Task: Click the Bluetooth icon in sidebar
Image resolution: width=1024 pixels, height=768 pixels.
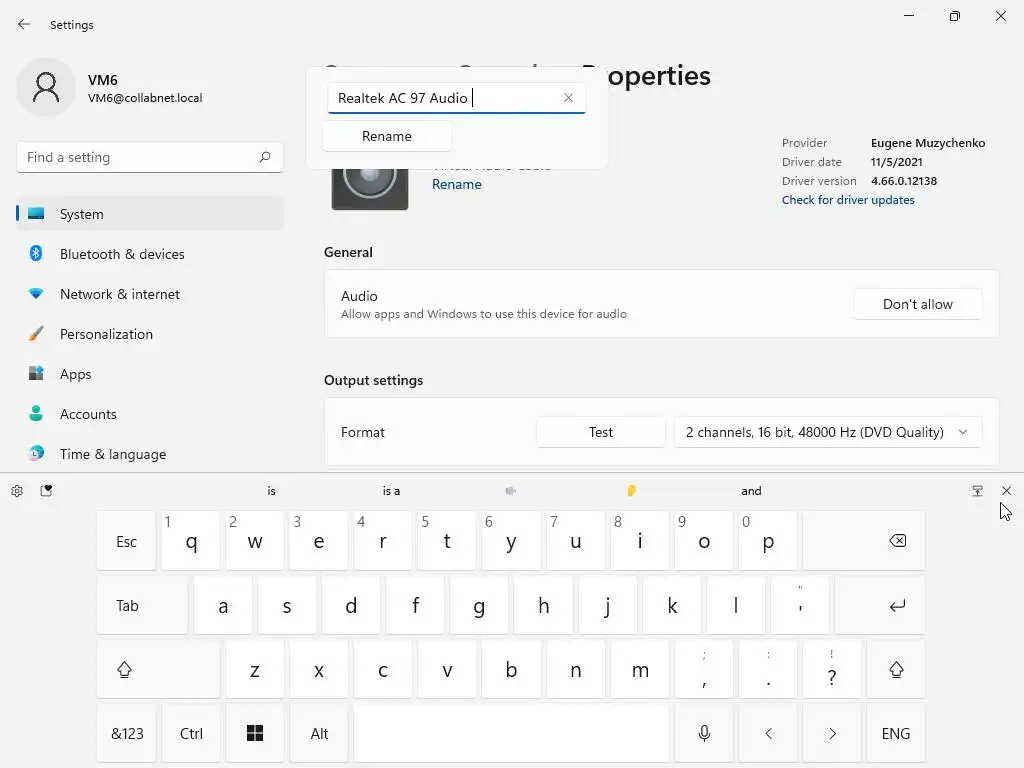Action: click(x=36, y=253)
